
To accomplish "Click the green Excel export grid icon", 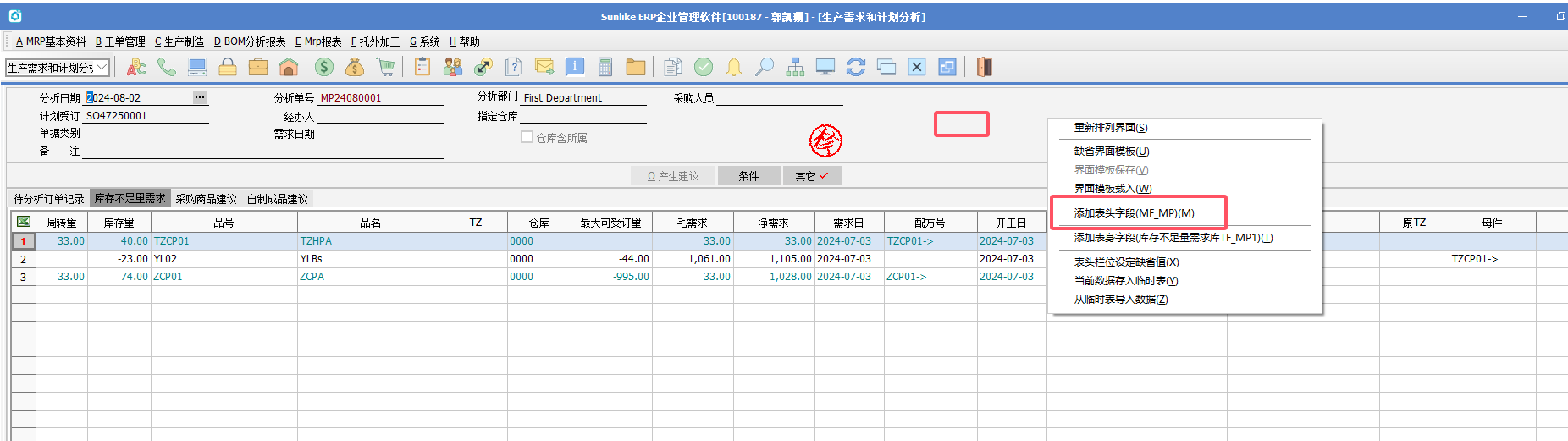I will pos(24,222).
